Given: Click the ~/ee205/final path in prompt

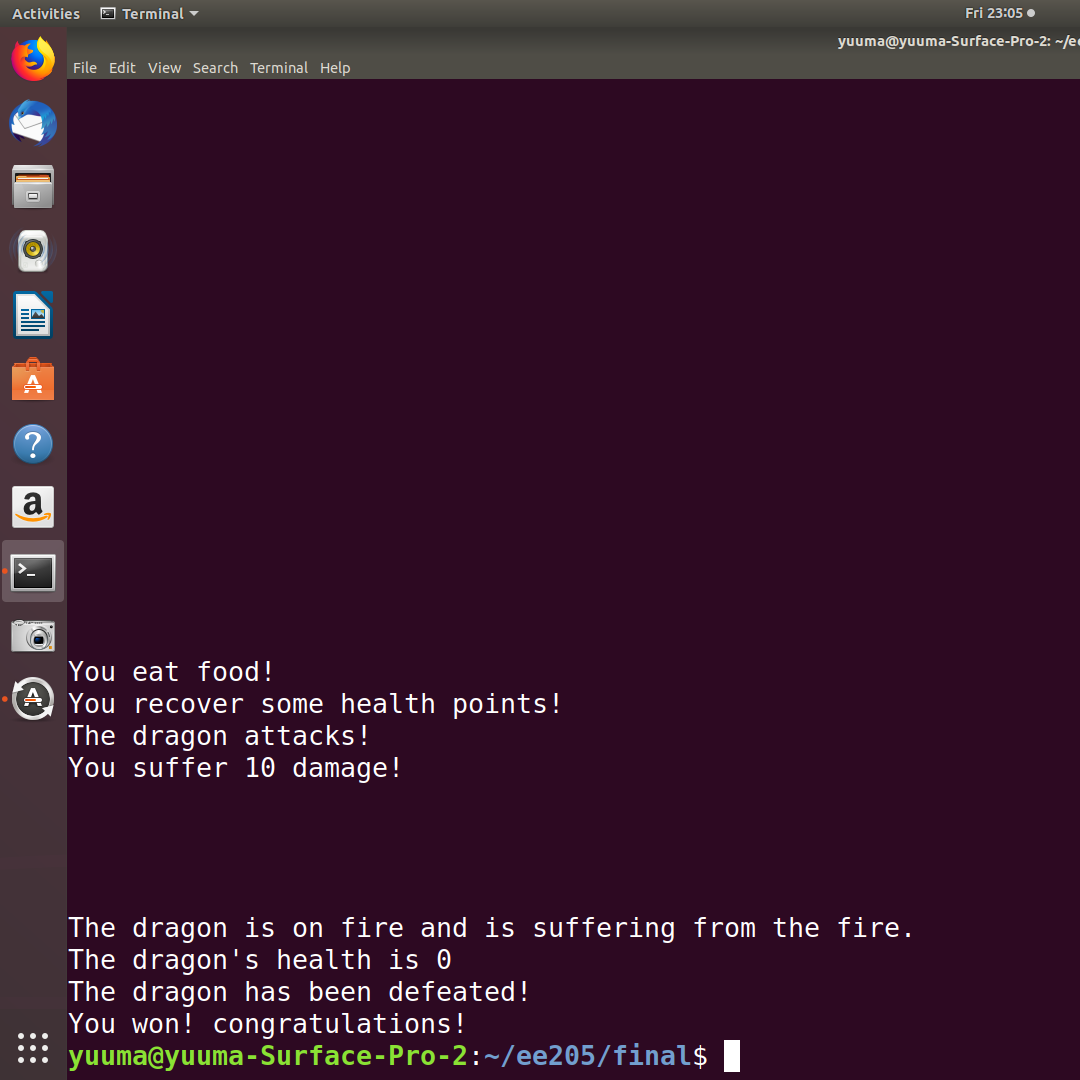Looking at the screenshot, I should point(588,1056).
